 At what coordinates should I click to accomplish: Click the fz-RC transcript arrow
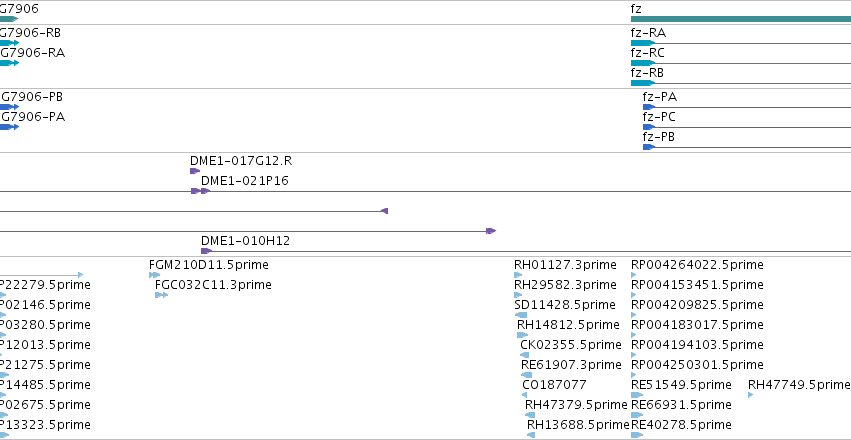pos(643,63)
